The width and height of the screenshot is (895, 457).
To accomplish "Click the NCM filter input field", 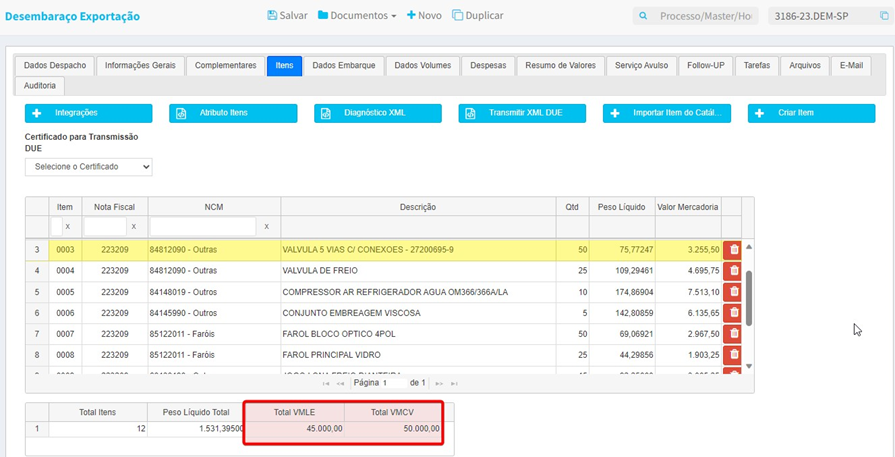I will pyautogui.click(x=203, y=227).
